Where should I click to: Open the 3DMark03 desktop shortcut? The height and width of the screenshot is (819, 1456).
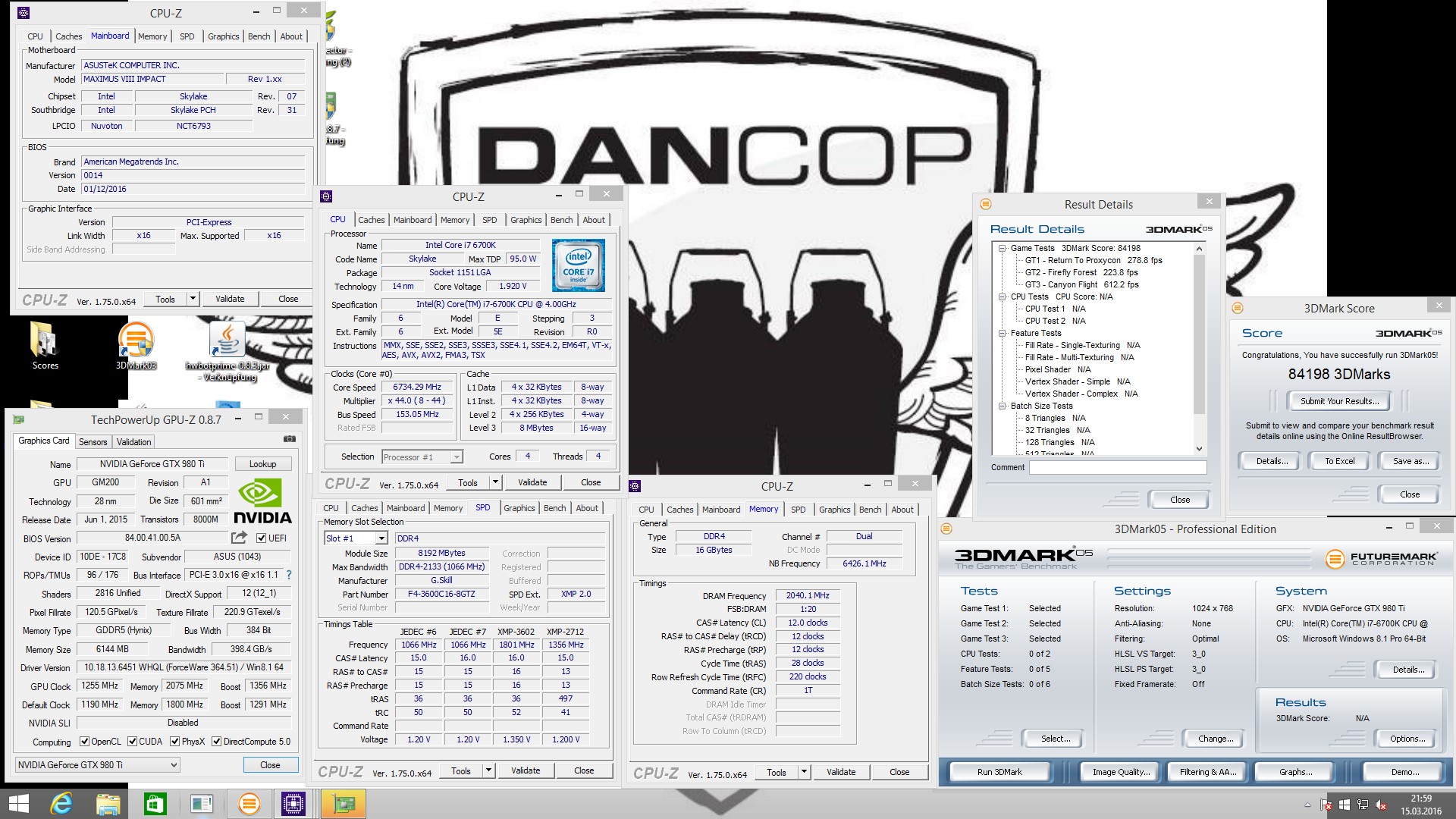136,345
